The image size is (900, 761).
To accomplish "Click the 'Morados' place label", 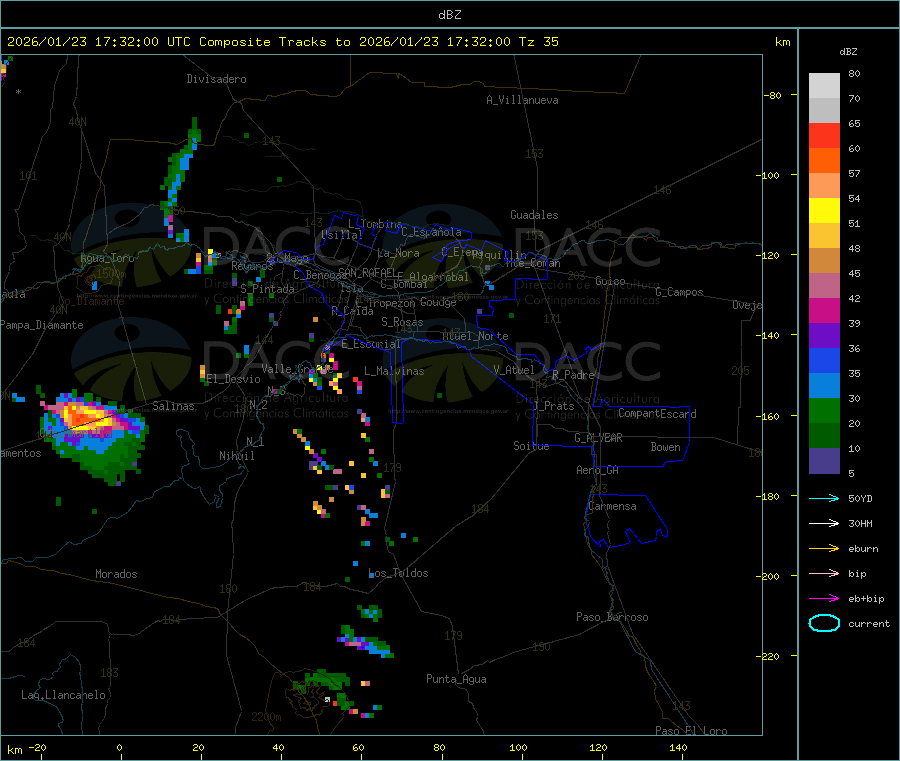I will coord(116,574).
